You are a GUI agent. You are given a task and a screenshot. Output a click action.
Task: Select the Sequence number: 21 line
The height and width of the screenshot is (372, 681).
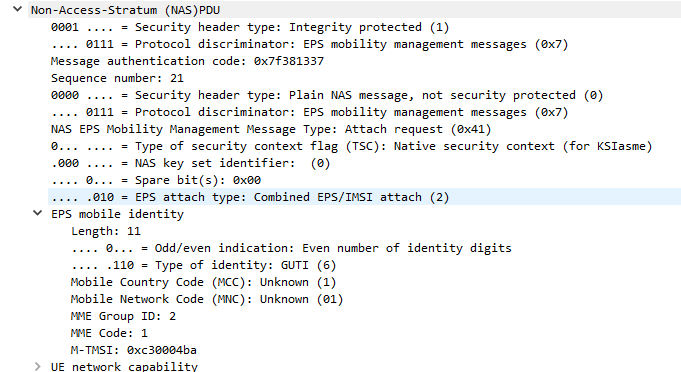pyautogui.click(x=117, y=78)
